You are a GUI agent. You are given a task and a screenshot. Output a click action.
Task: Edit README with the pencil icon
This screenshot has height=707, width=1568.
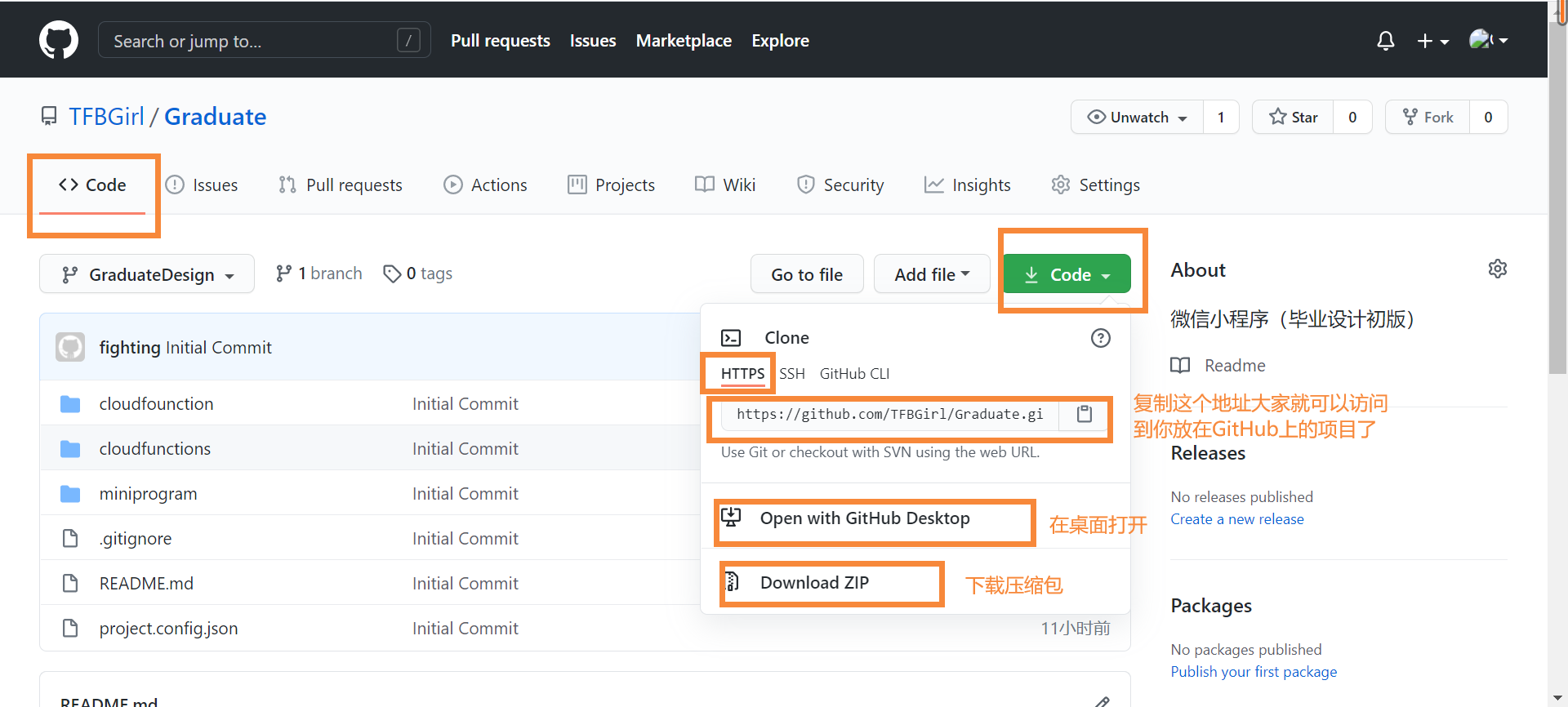coord(1102,701)
